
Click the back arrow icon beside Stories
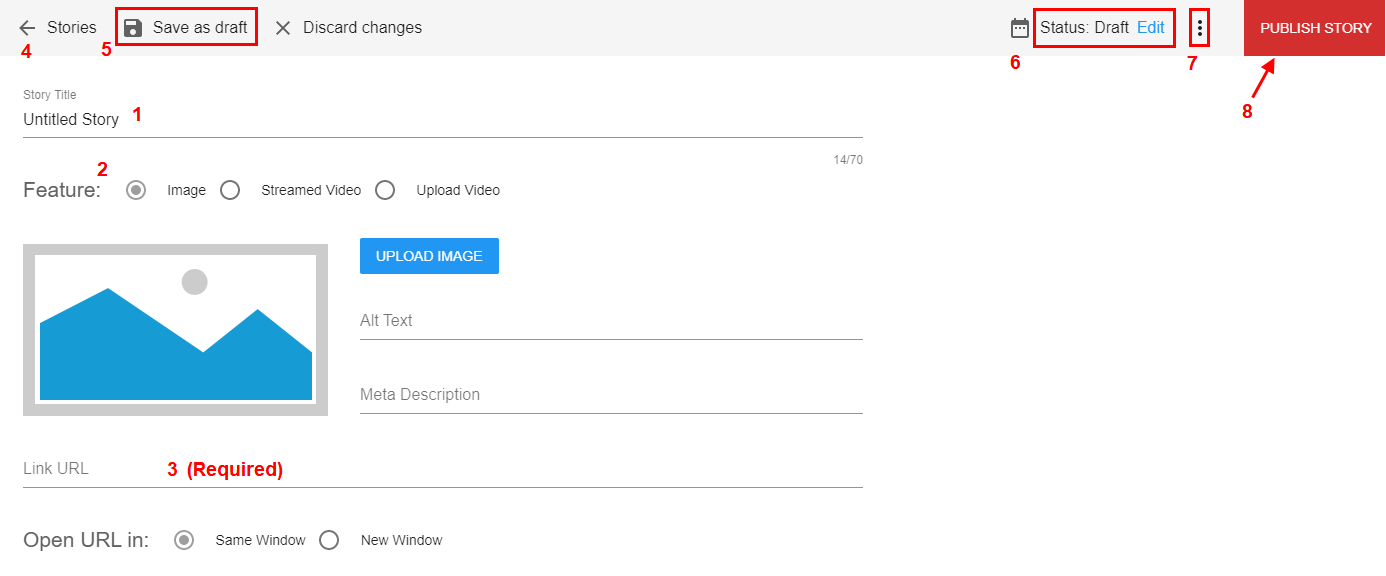27,28
